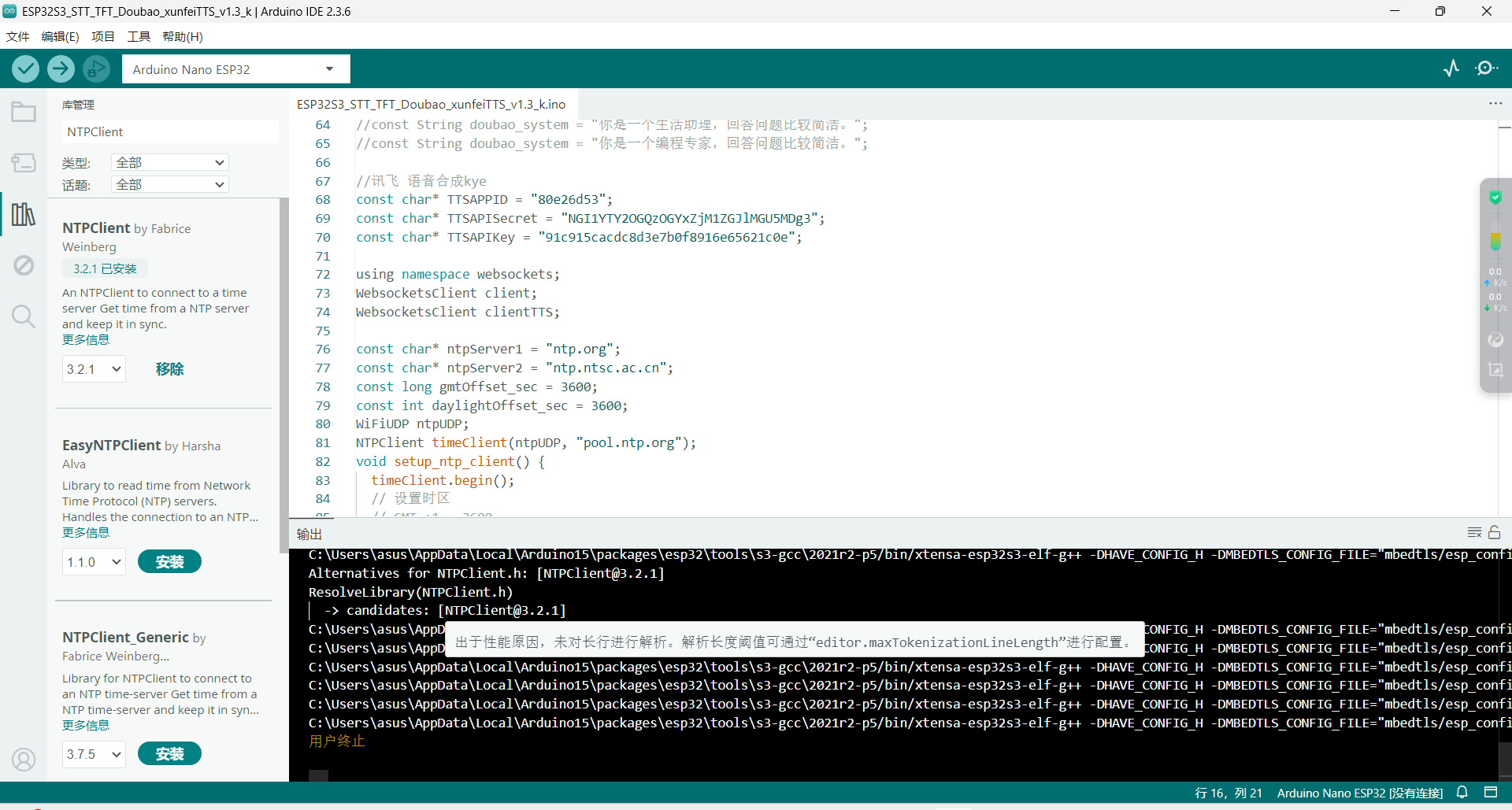The image size is (1512, 810).
Task: Click 安装 for EasyNTPClient library
Action: 169,562
